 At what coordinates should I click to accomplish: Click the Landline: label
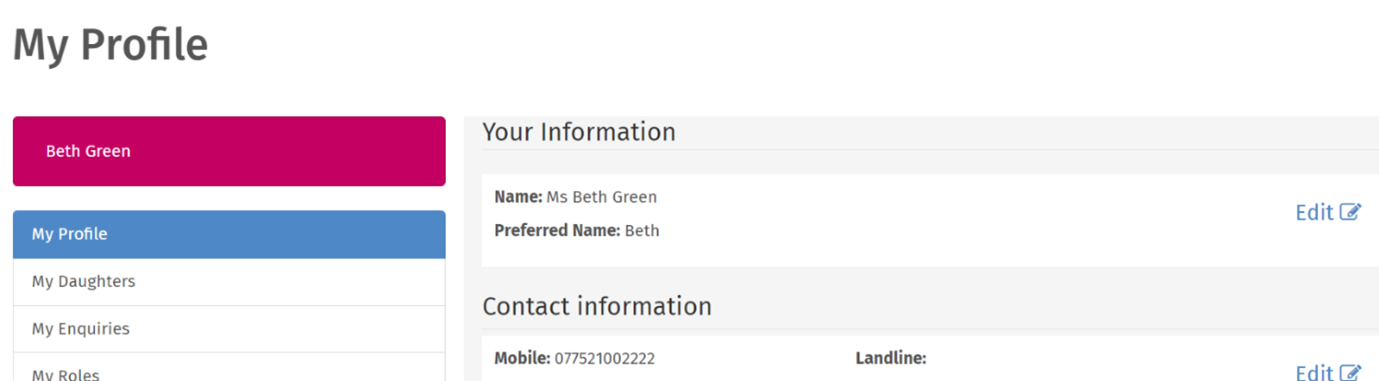pyautogui.click(x=891, y=358)
